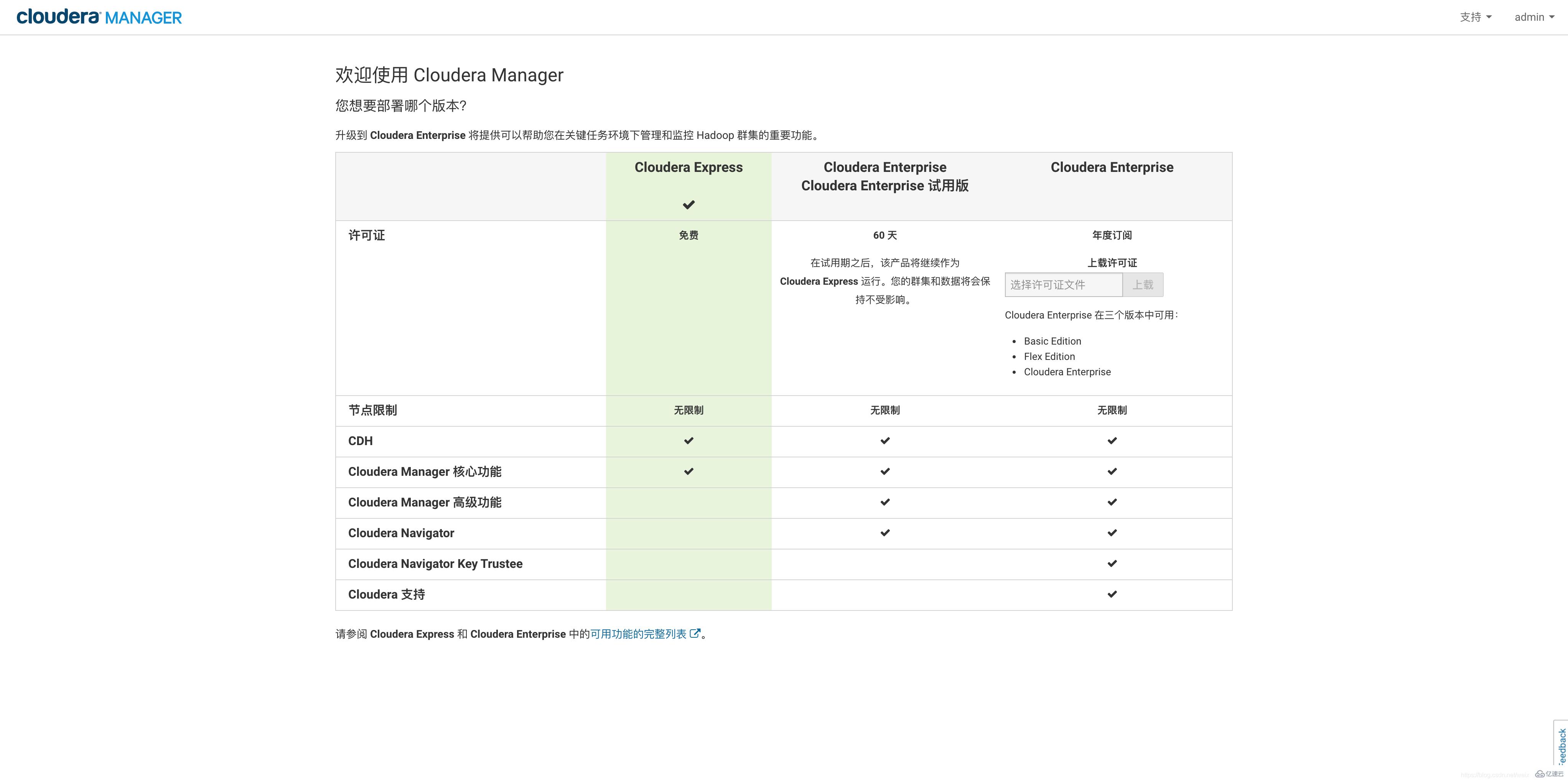Click the selected checkmark under Cloudera Express
1568x782 pixels.
(x=688, y=205)
